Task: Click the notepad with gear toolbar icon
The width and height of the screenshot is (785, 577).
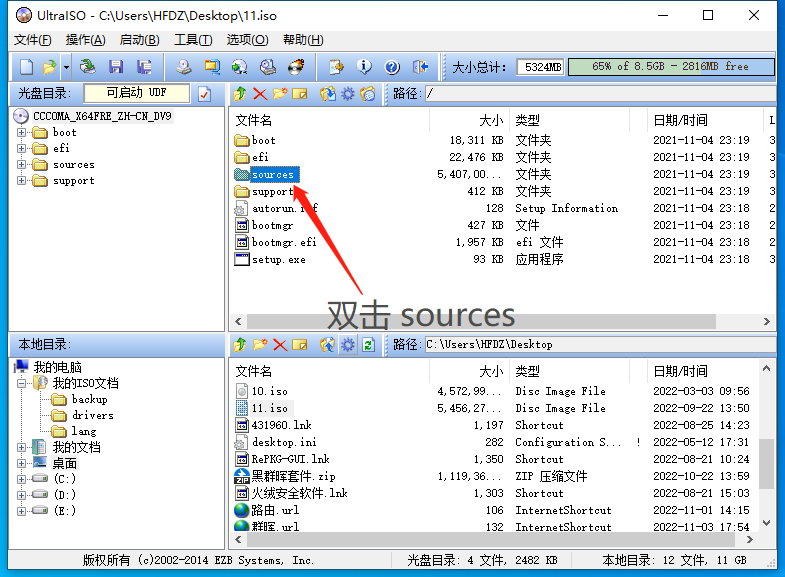Action: tap(336, 67)
